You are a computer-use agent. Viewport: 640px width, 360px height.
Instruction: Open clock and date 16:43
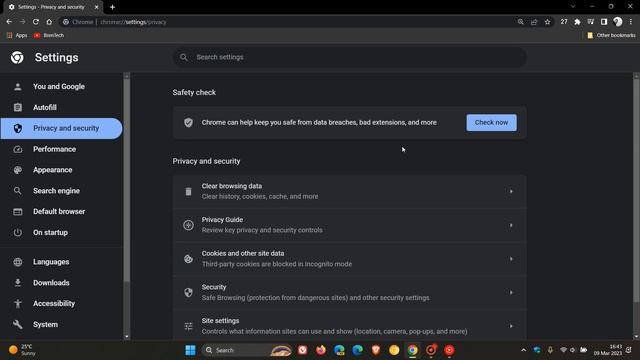click(x=608, y=350)
